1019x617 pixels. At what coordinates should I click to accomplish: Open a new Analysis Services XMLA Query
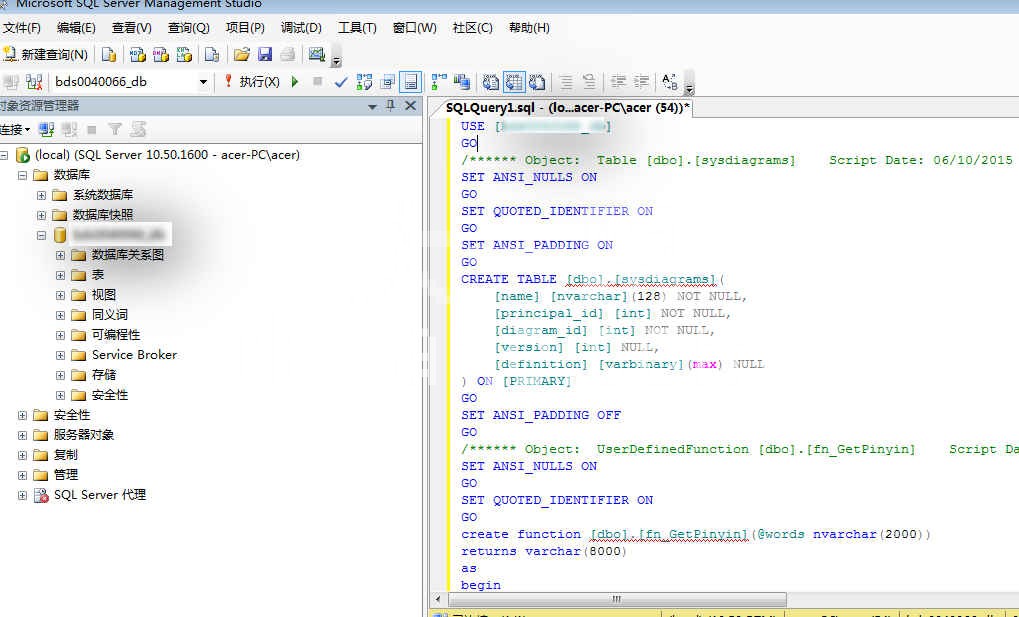(x=185, y=55)
